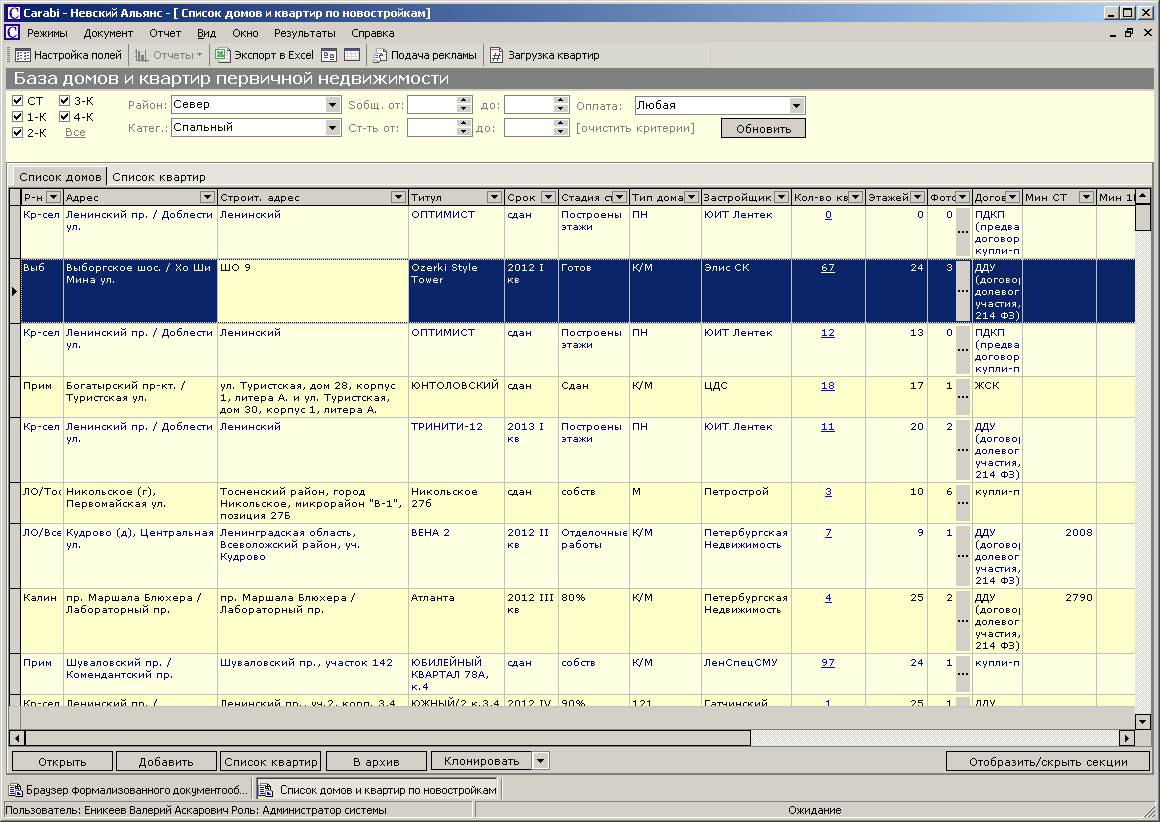Open the Оплата dropdown set to Любая
The height and width of the screenshot is (822, 1160).
pos(796,106)
